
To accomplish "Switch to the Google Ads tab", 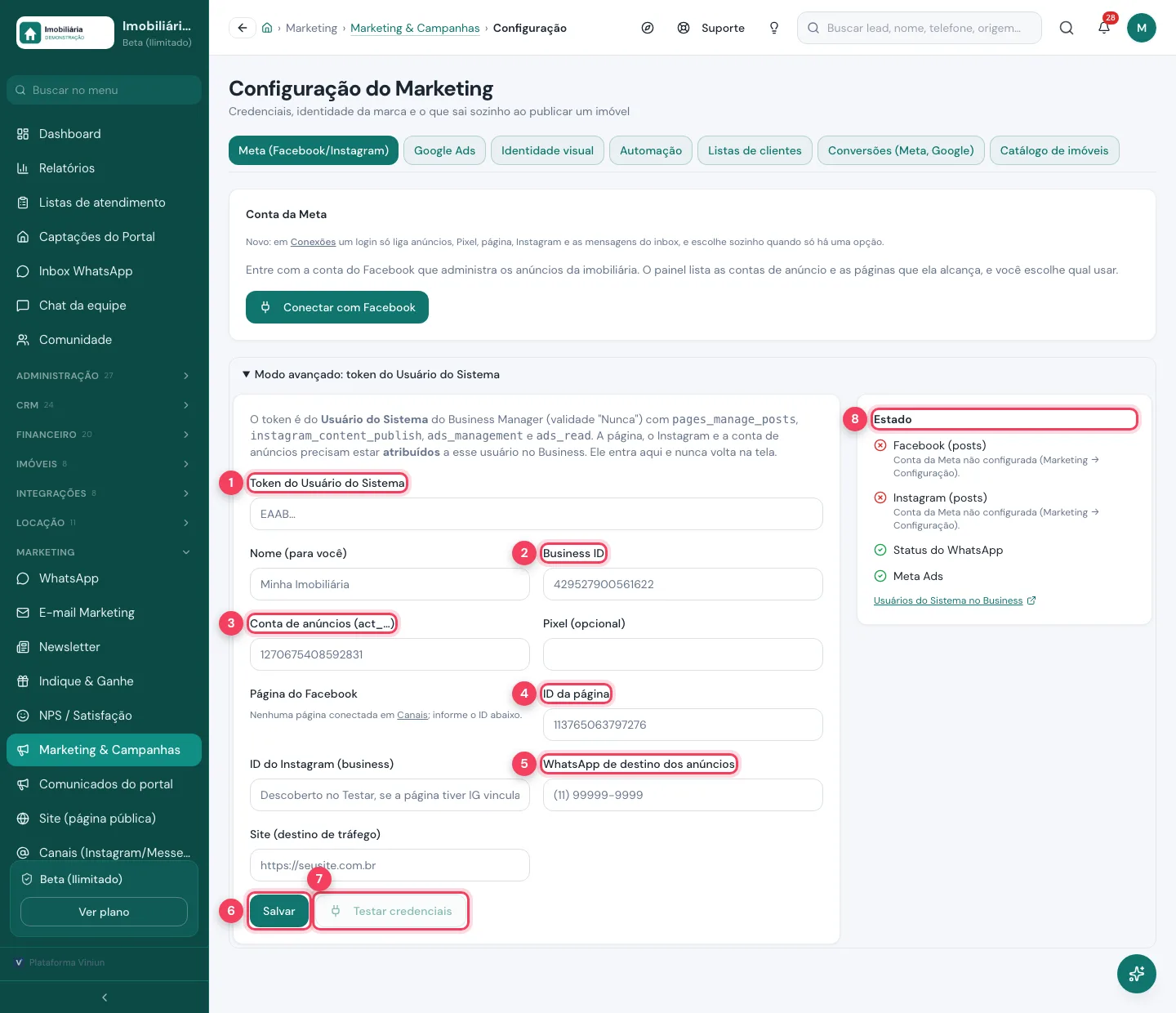I will (x=444, y=150).
